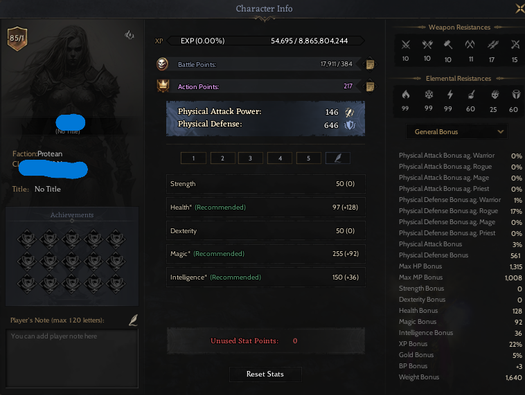The height and width of the screenshot is (395, 525).
Task: Select crossed swords weapon resistance icon
Action: click(x=406, y=45)
